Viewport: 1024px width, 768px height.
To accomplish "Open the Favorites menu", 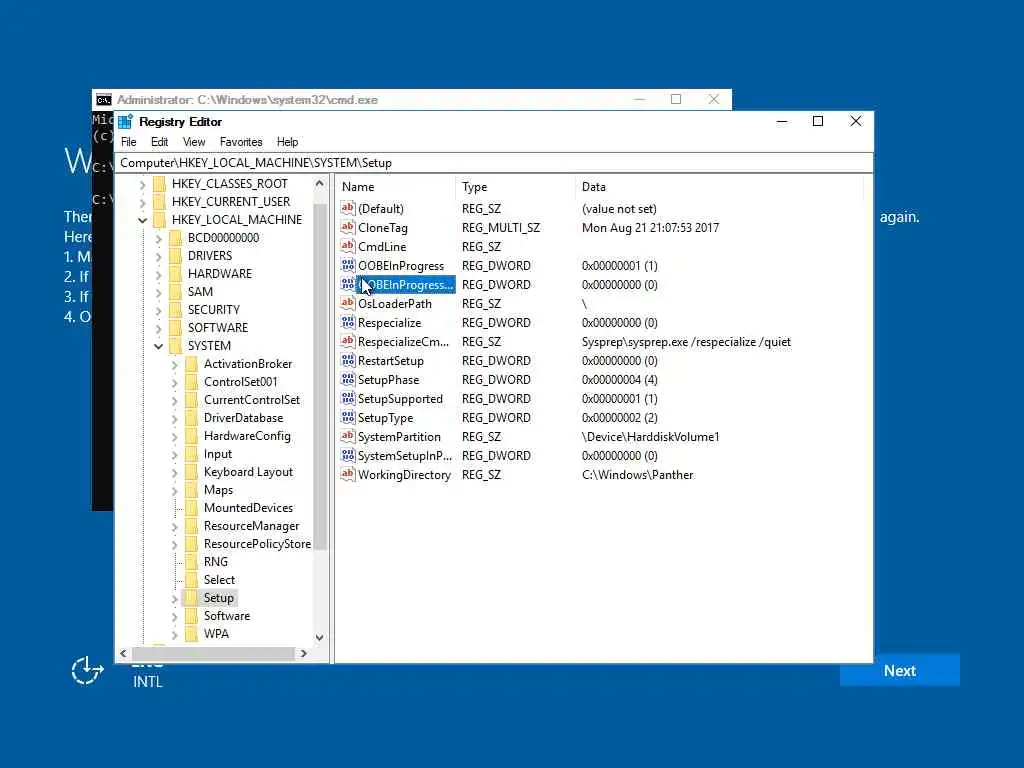I will click(241, 142).
